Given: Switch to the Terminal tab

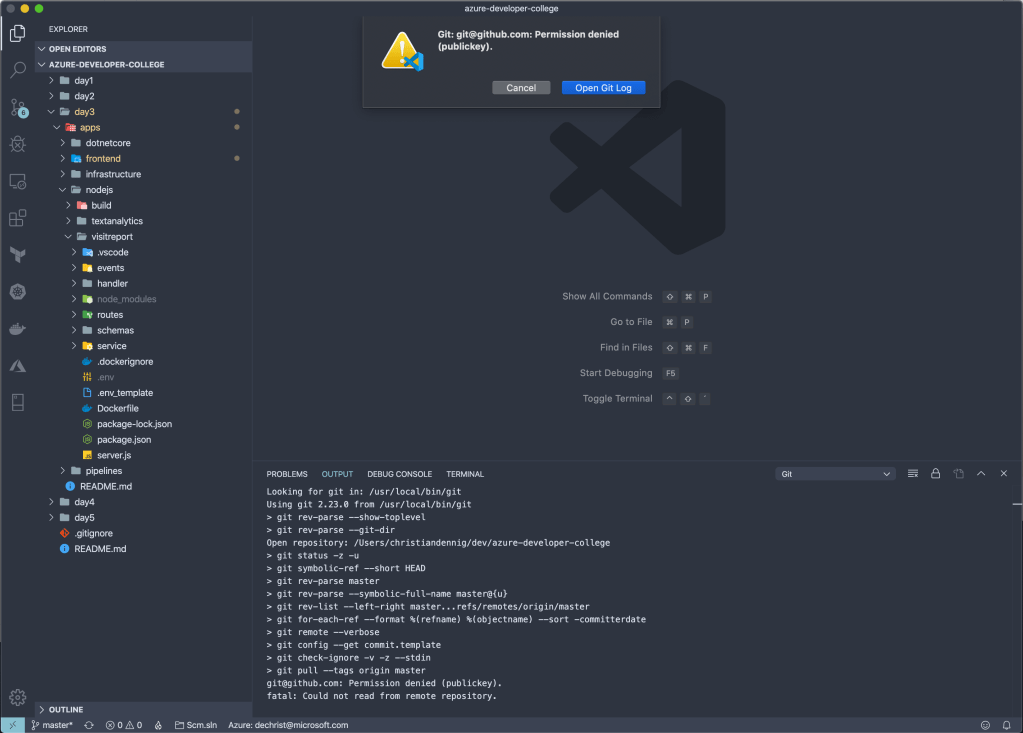Looking at the screenshot, I should click(x=464, y=474).
